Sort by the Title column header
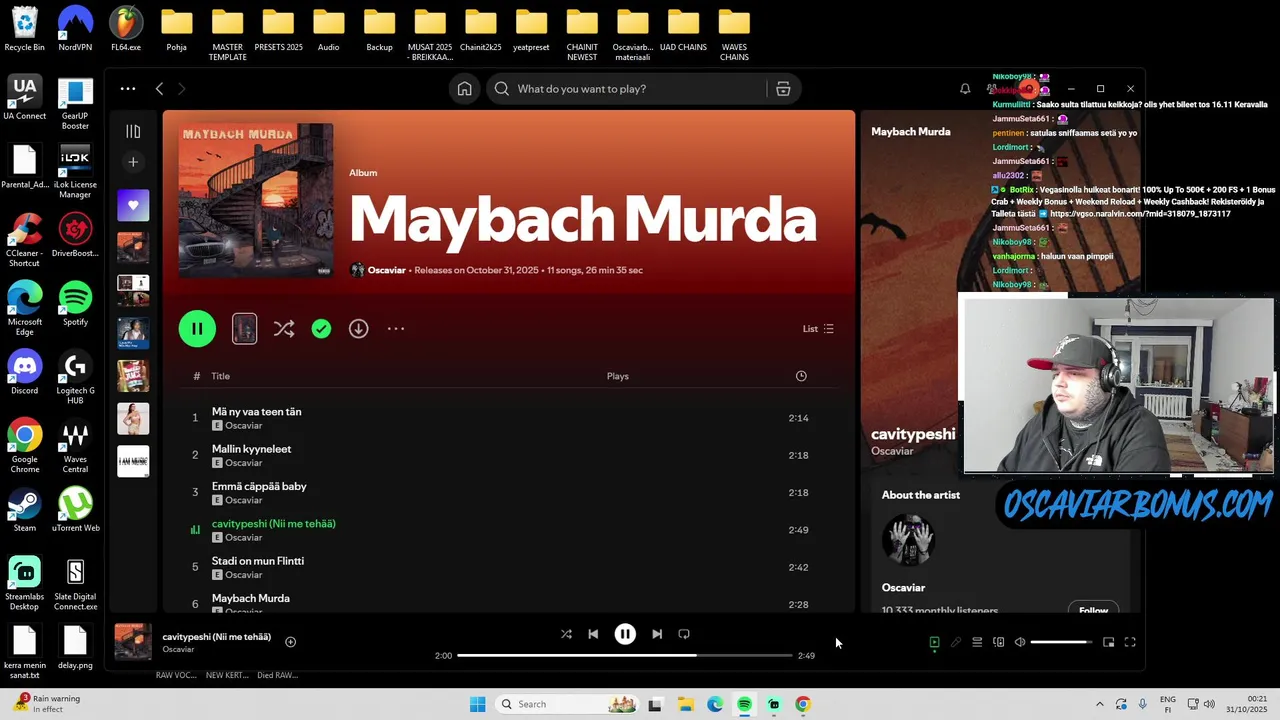 coord(221,376)
